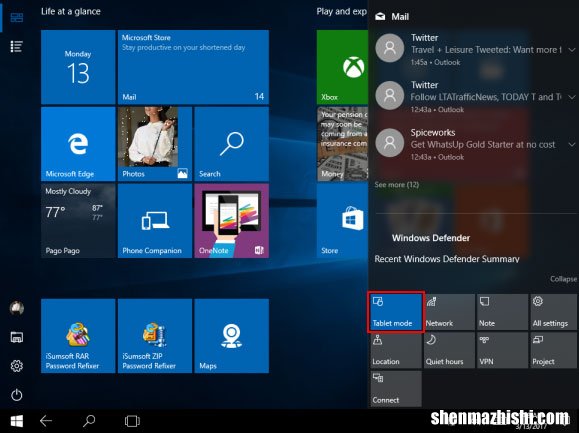The width and height of the screenshot is (579, 433).
Task: Open Spiceworks WhatsUp Gold notification
Action: click(474, 144)
